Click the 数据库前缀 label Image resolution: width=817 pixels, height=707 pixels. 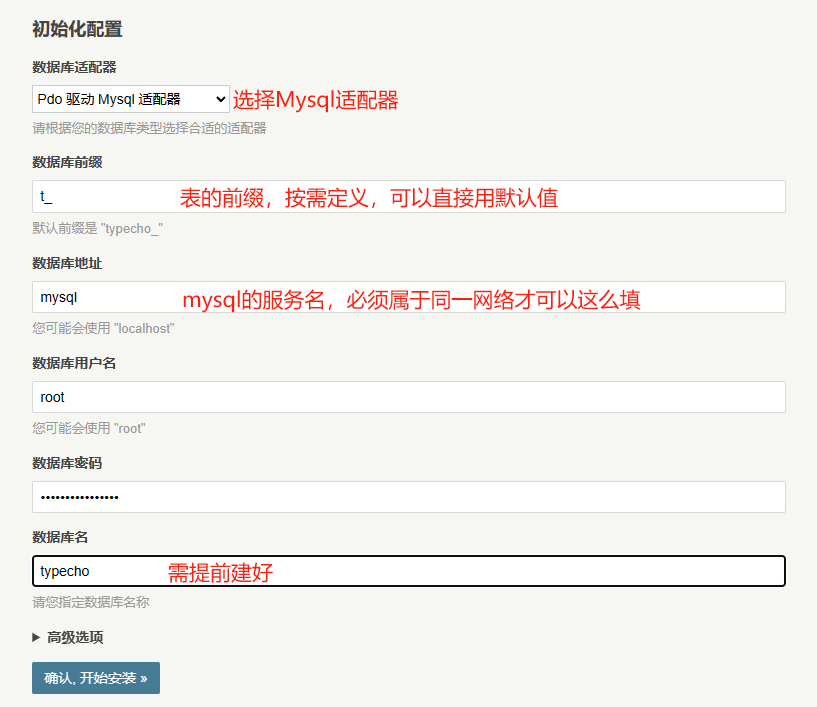[67, 162]
